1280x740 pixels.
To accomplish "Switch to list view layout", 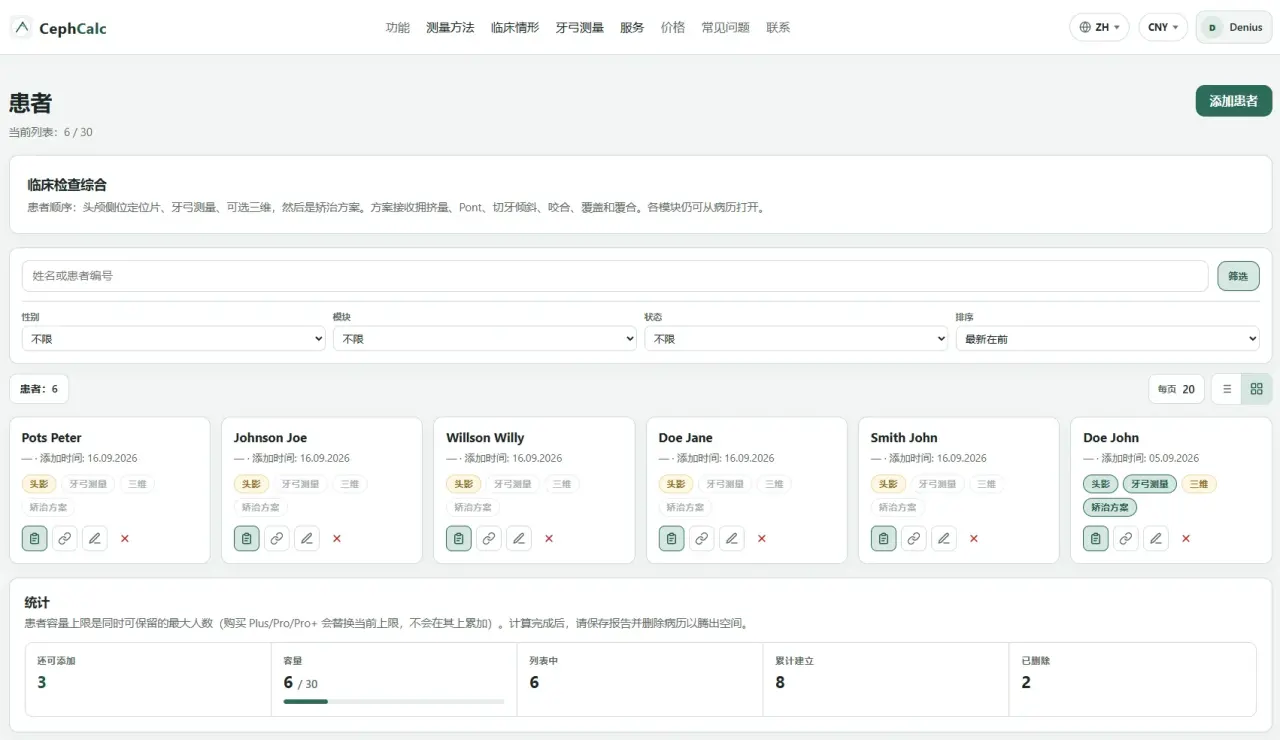I will click(x=1227, y=389).
